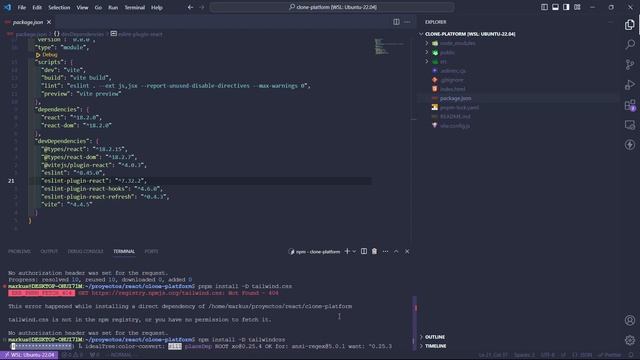The height and width of the screenshot is (360, 640).
Task: Toggle the secondary side bar
Action: tap(566, 7)
